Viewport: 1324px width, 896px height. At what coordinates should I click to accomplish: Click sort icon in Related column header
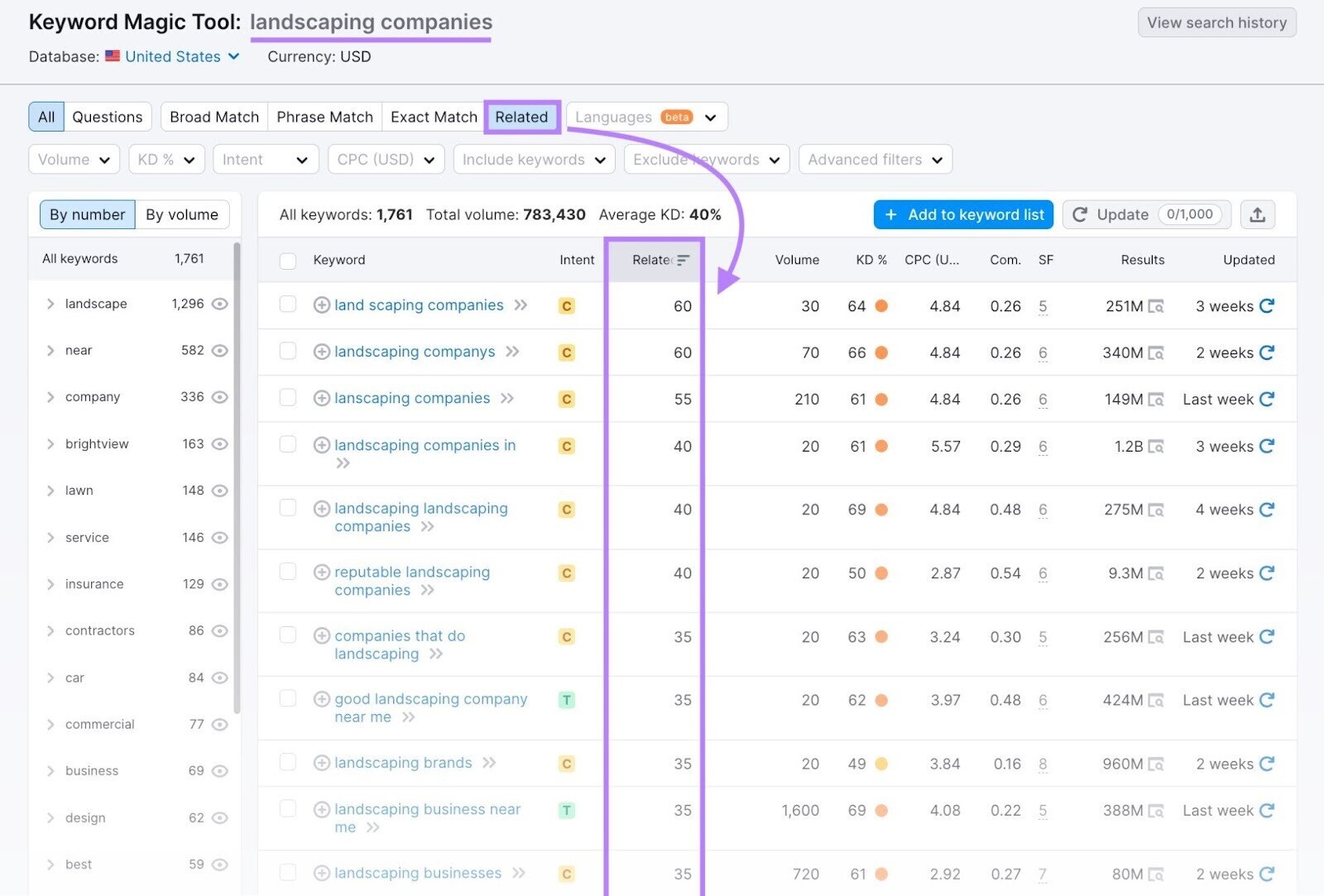[x=683, y=260]
